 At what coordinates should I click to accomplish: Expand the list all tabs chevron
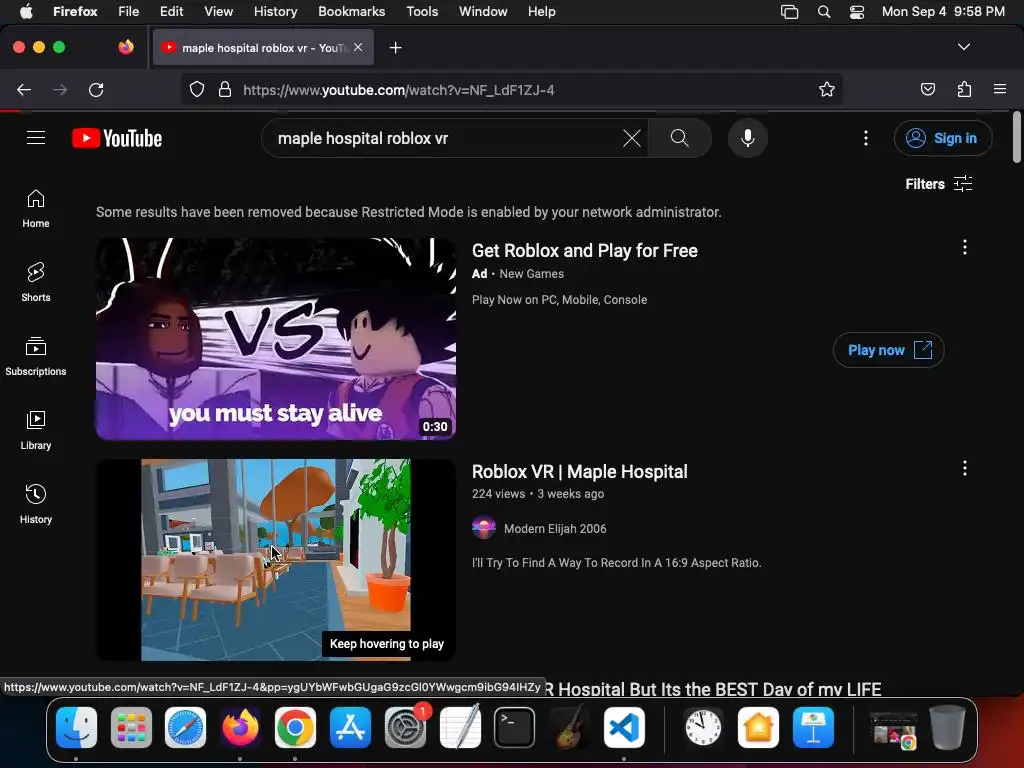click(964, 47)
